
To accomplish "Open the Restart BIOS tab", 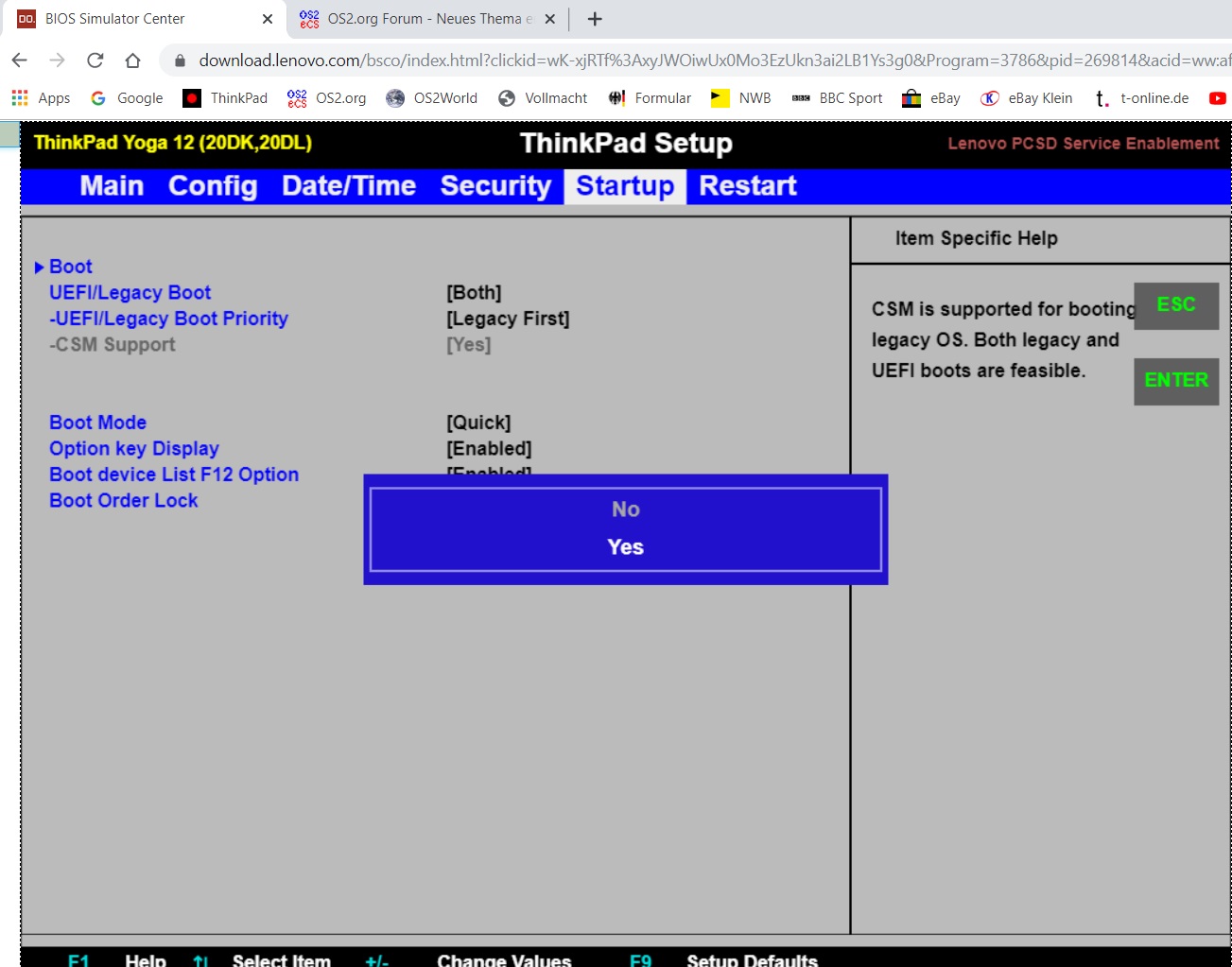I will (748, 186).
